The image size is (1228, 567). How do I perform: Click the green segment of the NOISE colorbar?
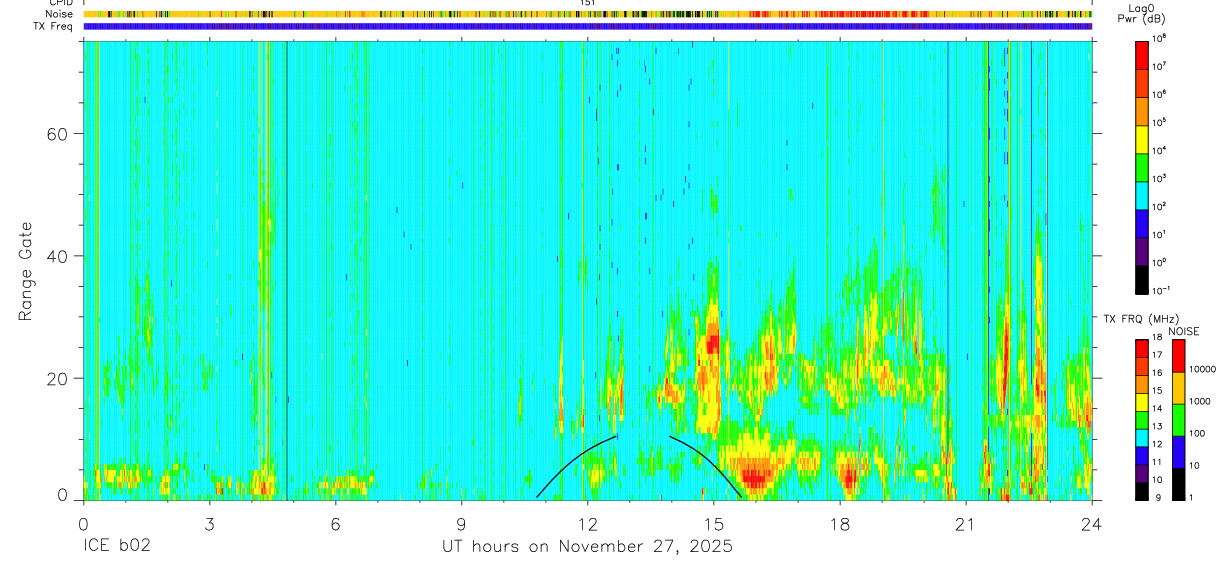(x=1178, y=420)
